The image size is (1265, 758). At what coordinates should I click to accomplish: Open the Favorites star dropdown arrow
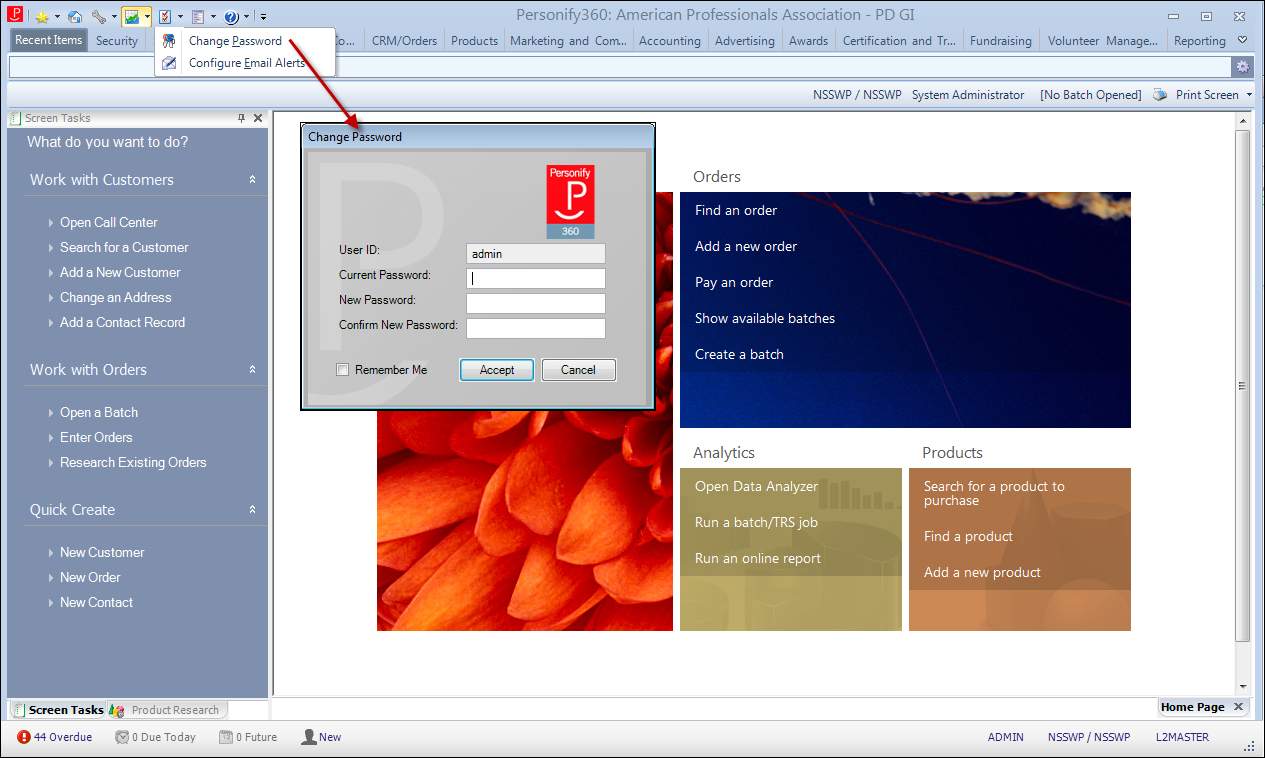(57, 17)
